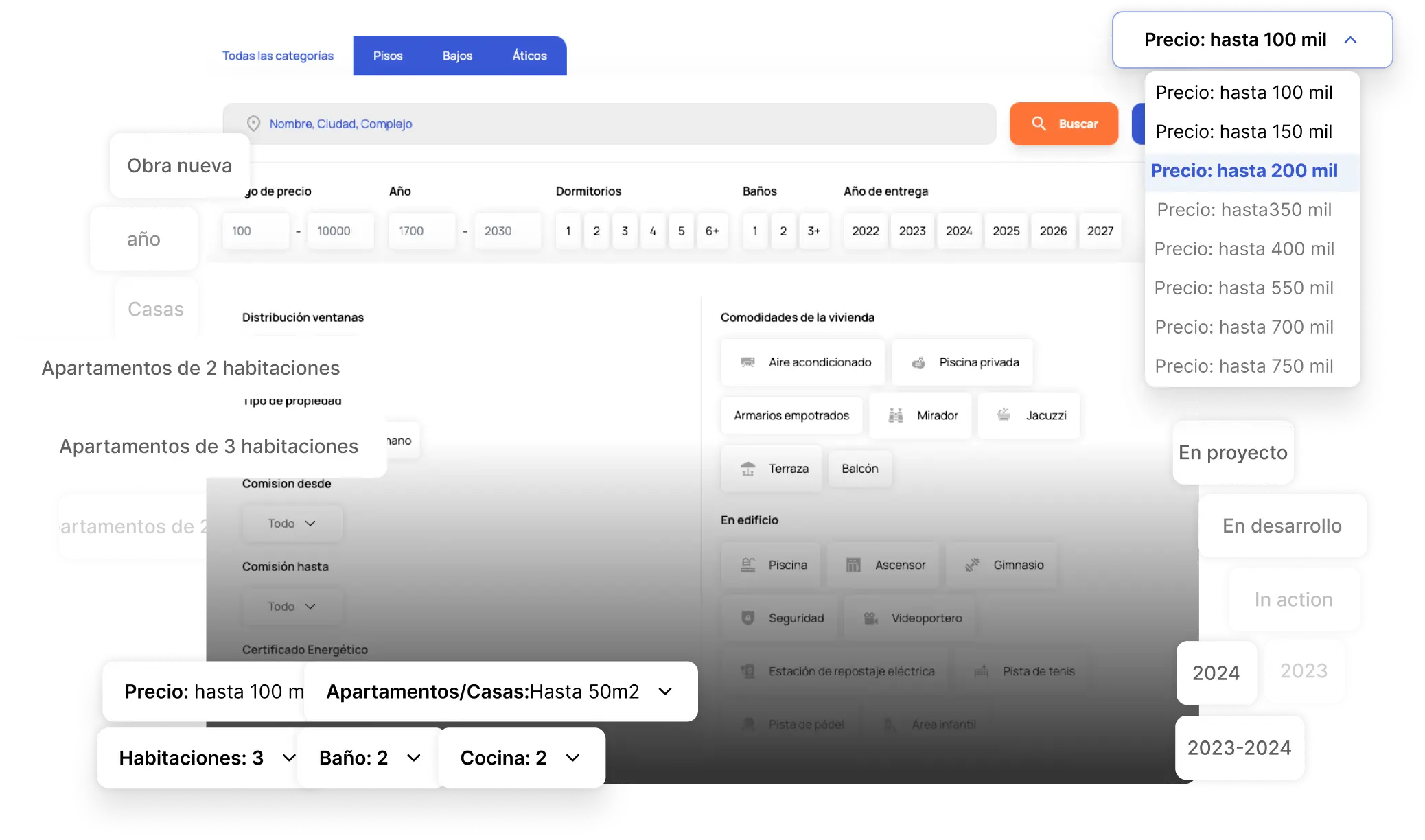Click the Gimnasio dumbbell icon

pos(971,565)
